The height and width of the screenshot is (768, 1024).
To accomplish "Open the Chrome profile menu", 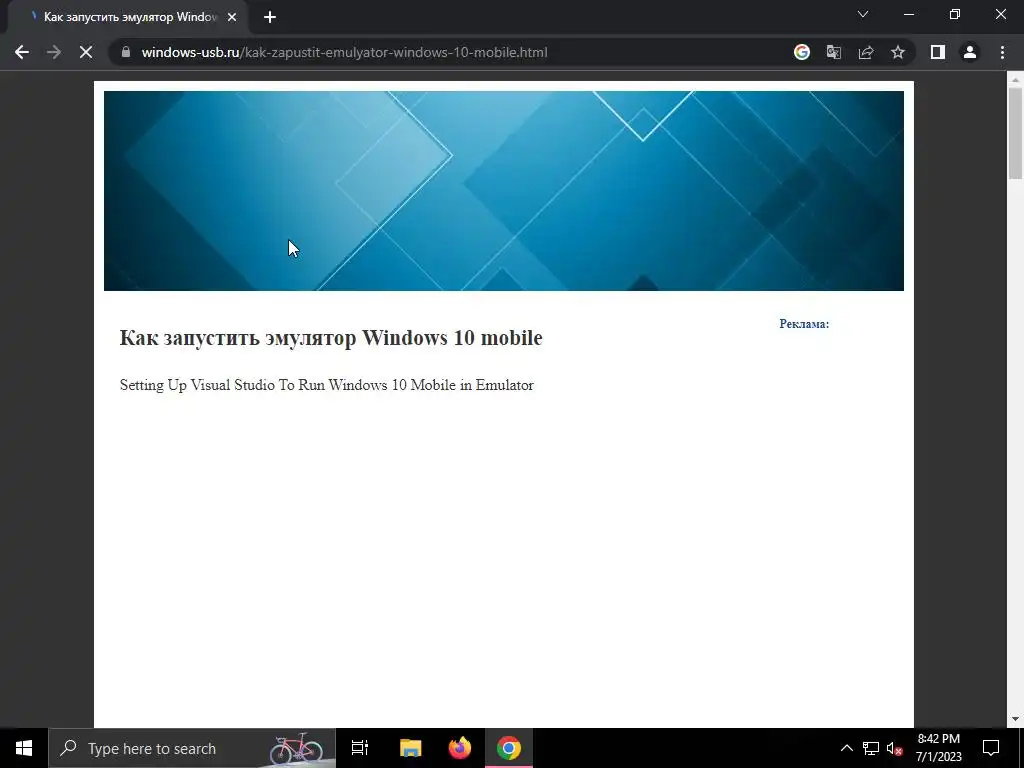I will [x=970, y=52].
